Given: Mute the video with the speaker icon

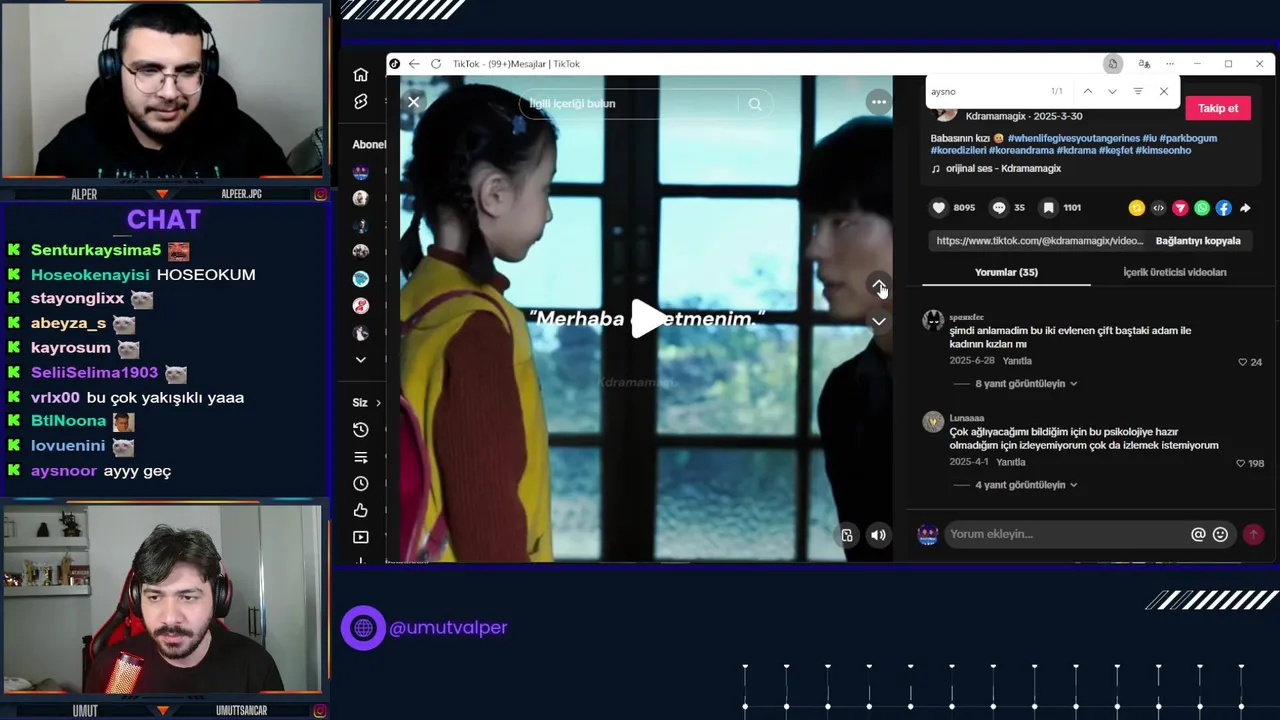Looking at the screenshot, I should click(878, 535).
